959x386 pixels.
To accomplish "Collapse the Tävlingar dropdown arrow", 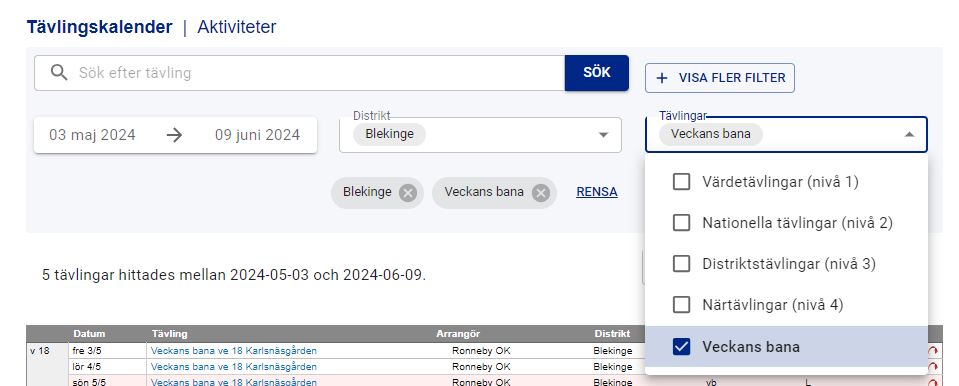I will tap(909, 134).
